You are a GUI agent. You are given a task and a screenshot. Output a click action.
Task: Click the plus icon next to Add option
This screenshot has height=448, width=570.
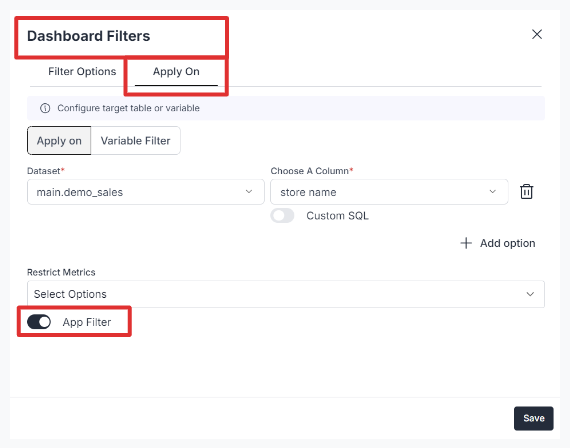466,243
